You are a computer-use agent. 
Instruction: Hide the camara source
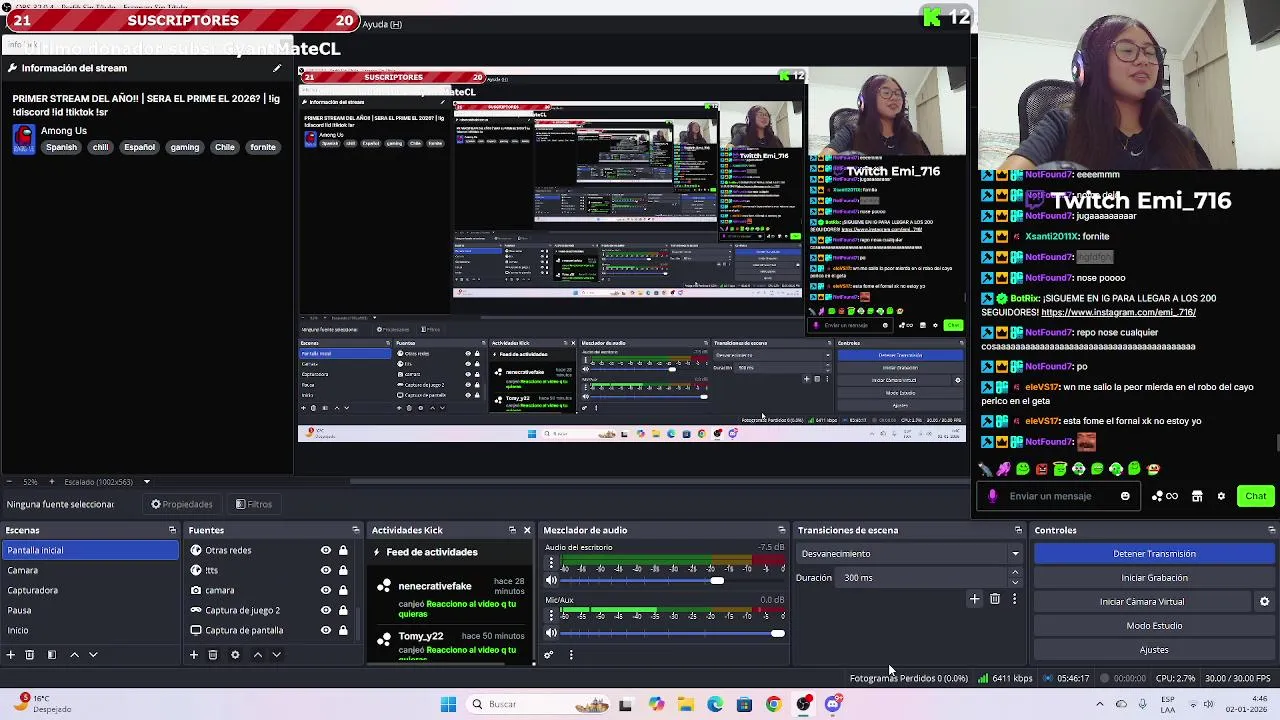click(x=325, y=590)
